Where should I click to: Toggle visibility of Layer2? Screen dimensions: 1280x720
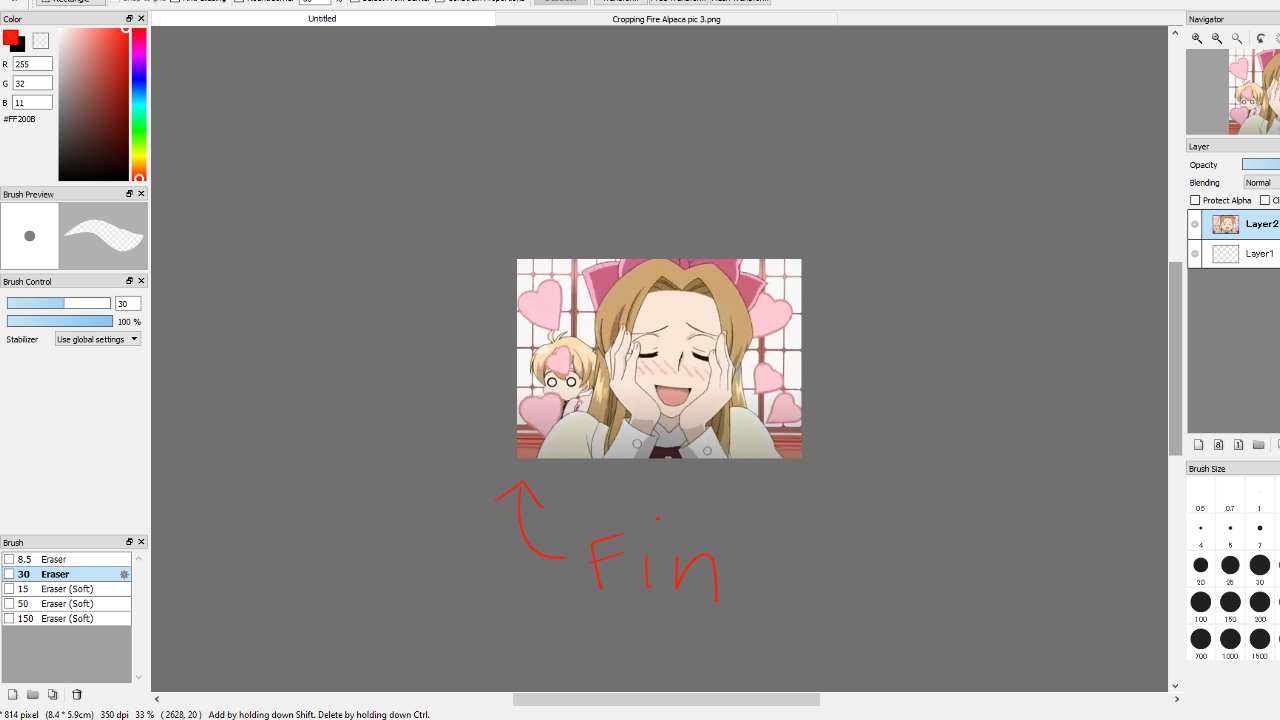click(1195, 224)
